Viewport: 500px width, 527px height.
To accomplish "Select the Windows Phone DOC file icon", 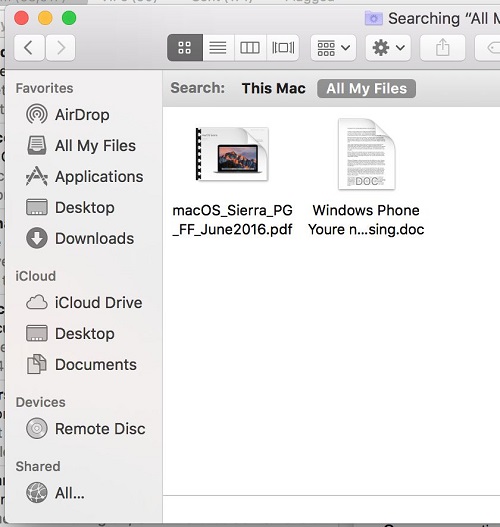I will tap(366, 154).
